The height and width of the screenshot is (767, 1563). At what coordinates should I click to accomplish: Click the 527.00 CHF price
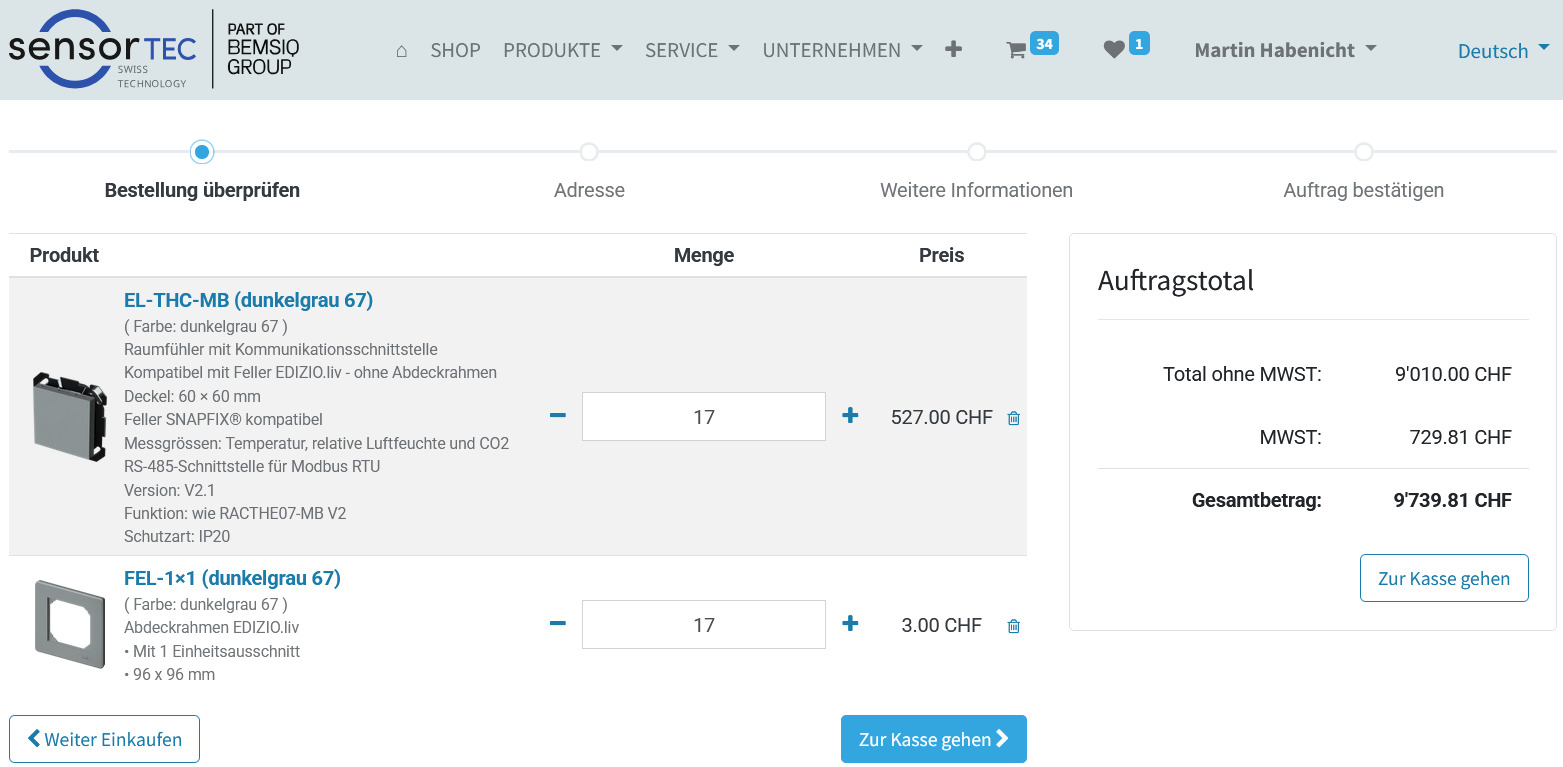941,417
